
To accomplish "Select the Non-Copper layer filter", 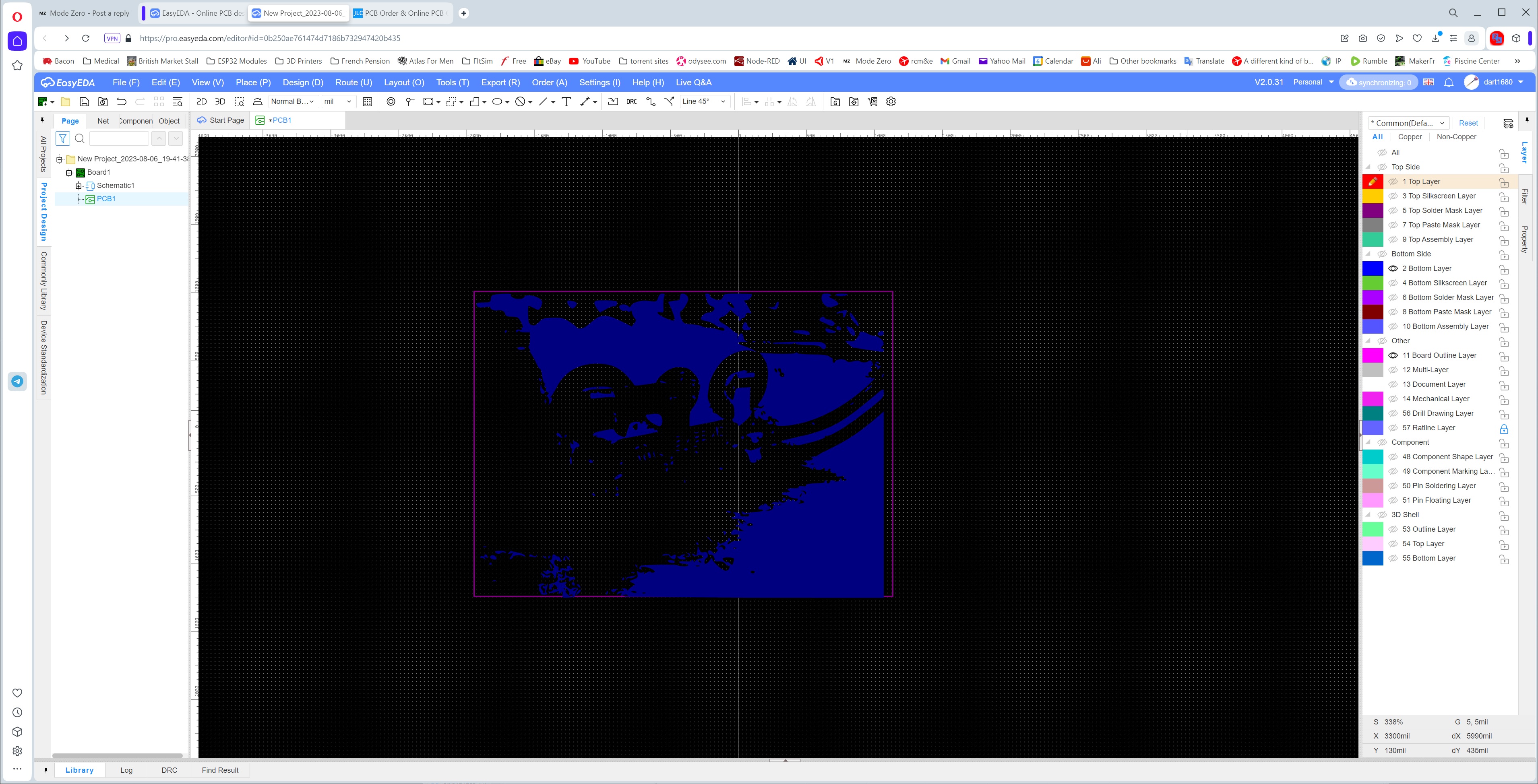I will pos(1456,137).
